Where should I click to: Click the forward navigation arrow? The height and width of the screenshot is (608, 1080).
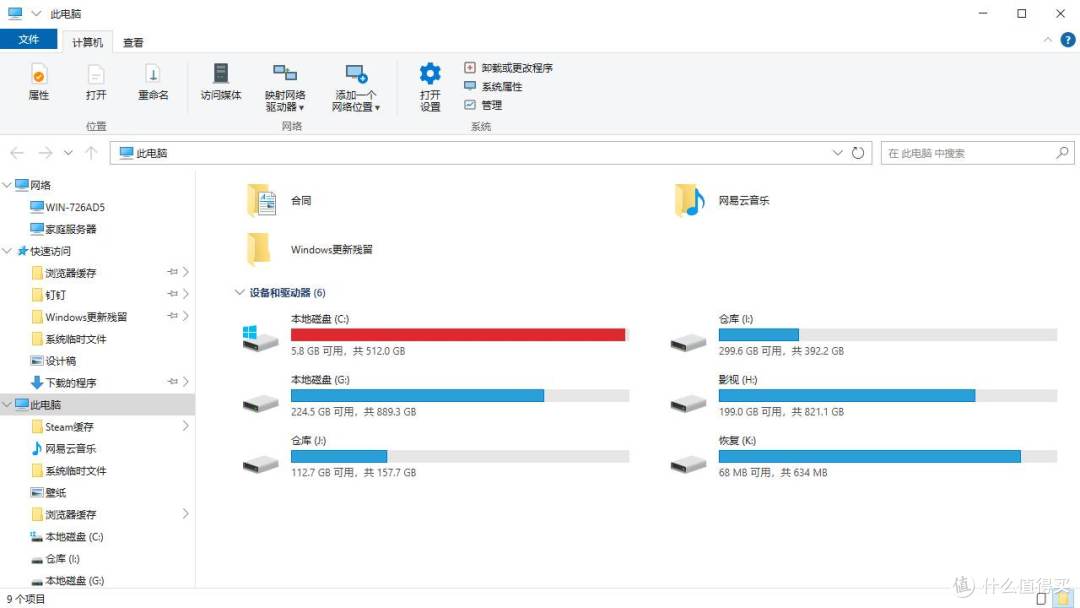point(45,153)
